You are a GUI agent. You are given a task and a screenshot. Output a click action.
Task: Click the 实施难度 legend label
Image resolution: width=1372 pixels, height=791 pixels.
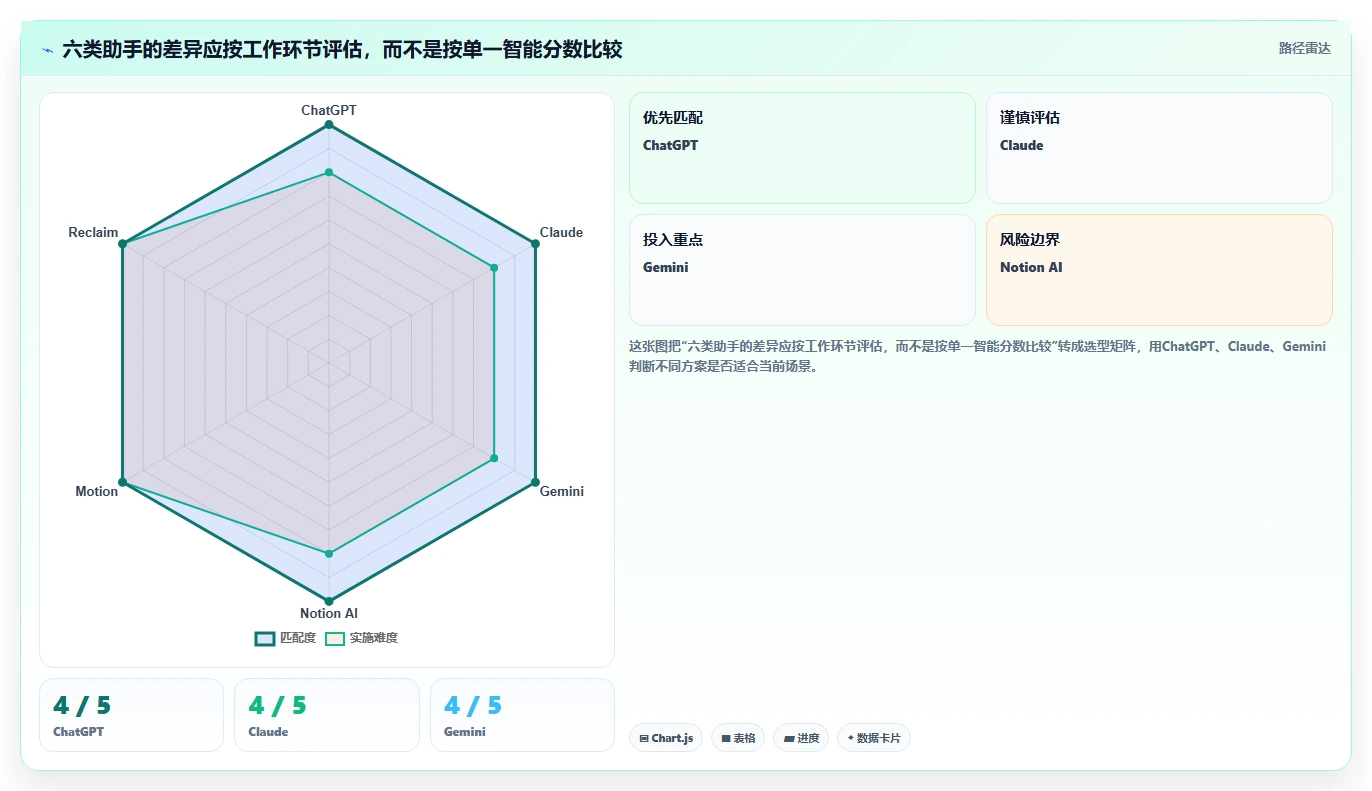point(374,638)
